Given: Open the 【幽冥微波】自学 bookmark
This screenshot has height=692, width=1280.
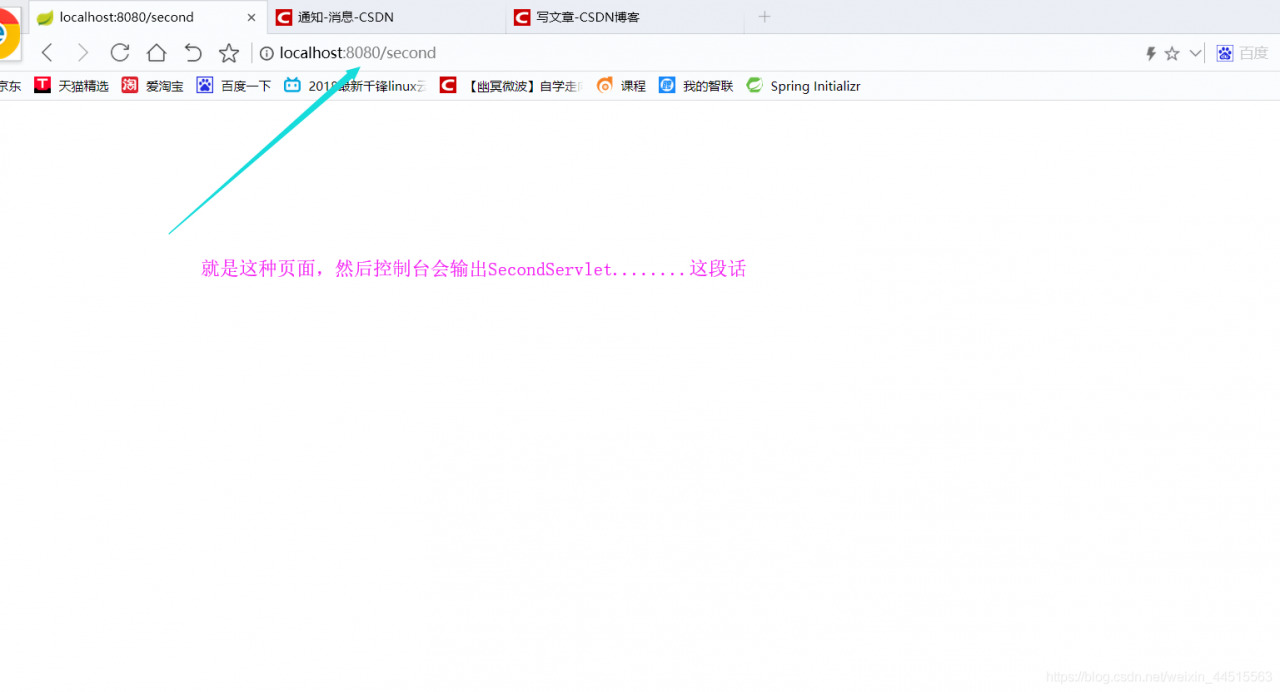Looking at the screenshot, I should (x=510, y=86).
